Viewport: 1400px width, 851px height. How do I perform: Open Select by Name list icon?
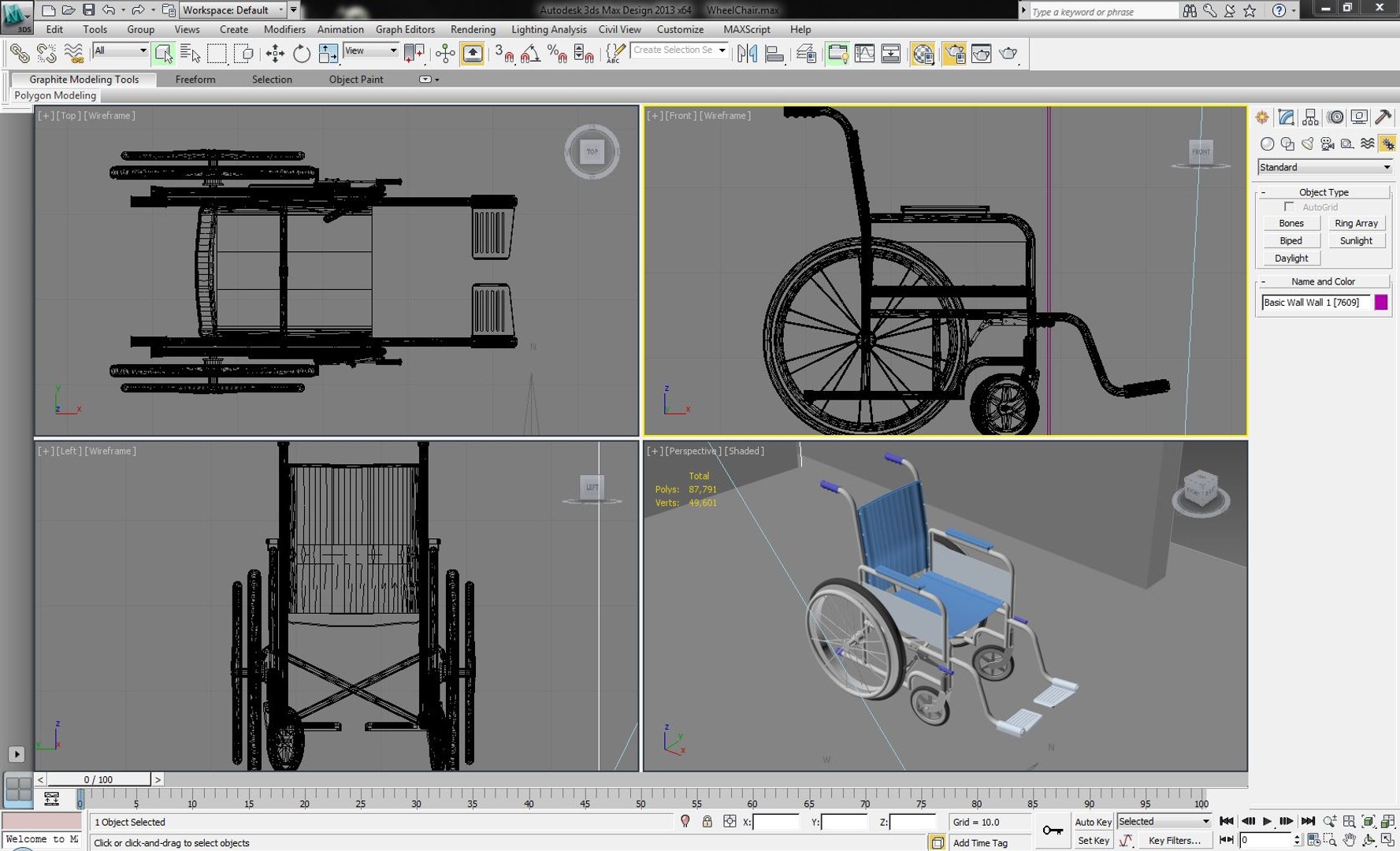pos(190,54)
